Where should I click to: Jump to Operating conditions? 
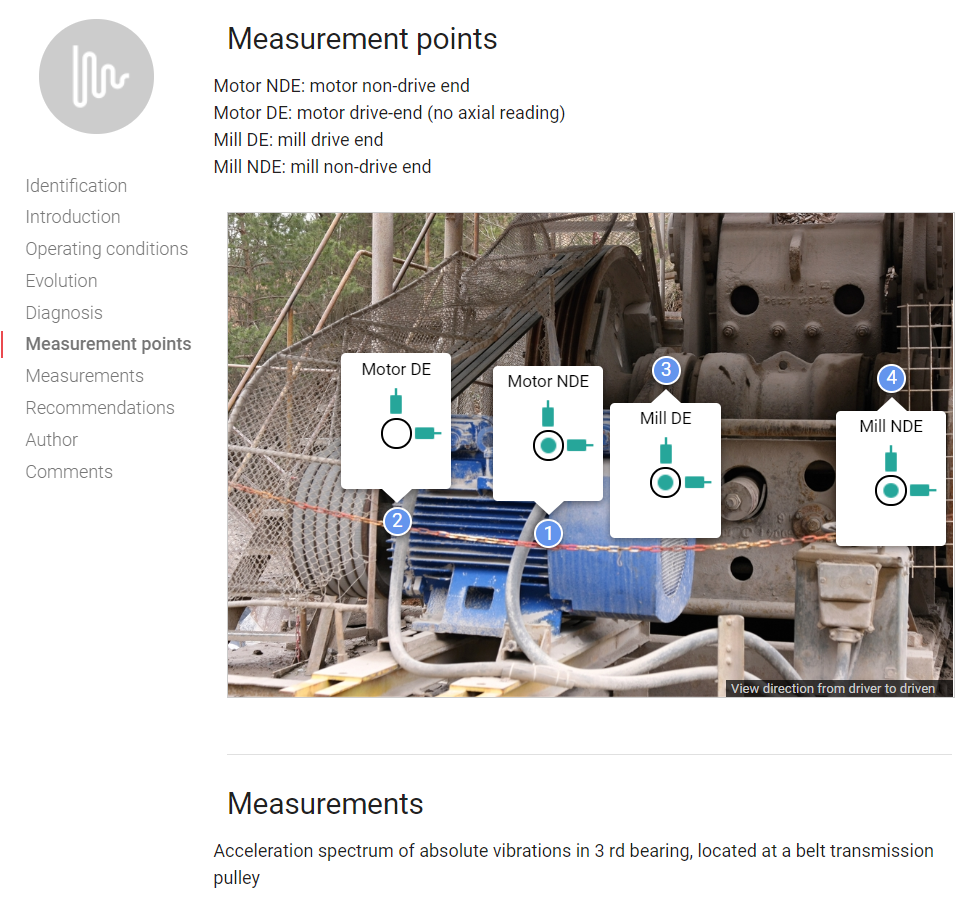[107, 249]
